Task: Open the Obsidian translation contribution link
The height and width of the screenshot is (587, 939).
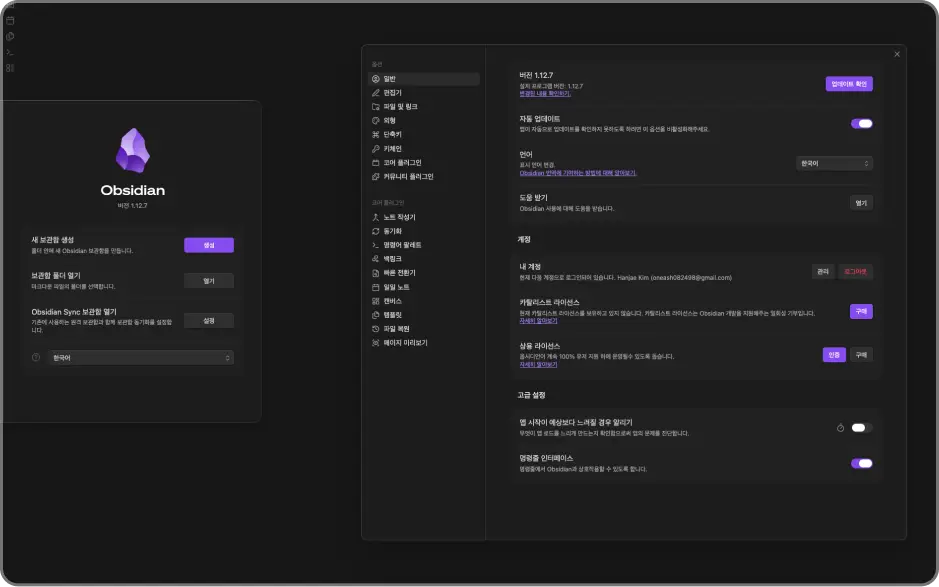Action: point(578,173)
